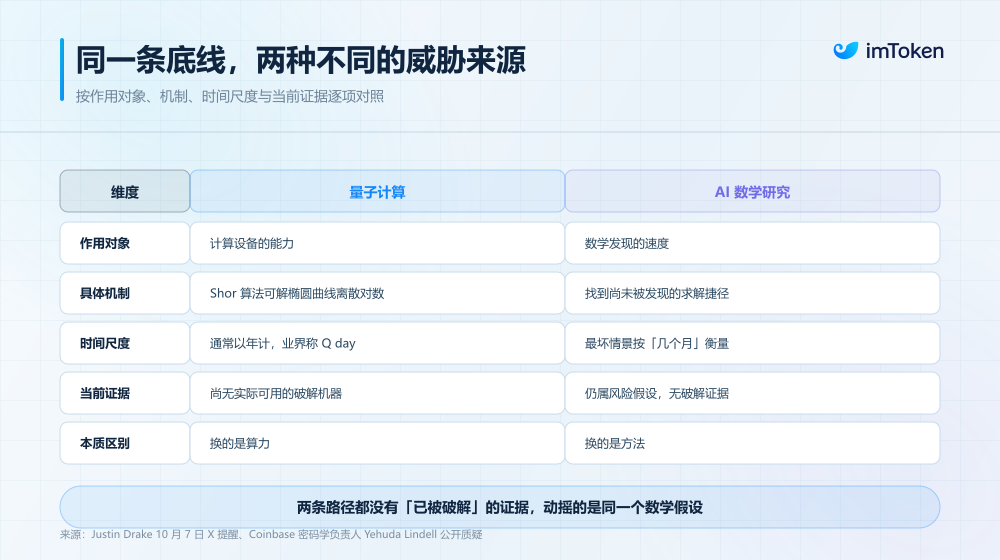This screenshot has height=560, width=1000.
Task: Click the cell '最坏情景按「几个月」衡量'
Action: (752, 343)
